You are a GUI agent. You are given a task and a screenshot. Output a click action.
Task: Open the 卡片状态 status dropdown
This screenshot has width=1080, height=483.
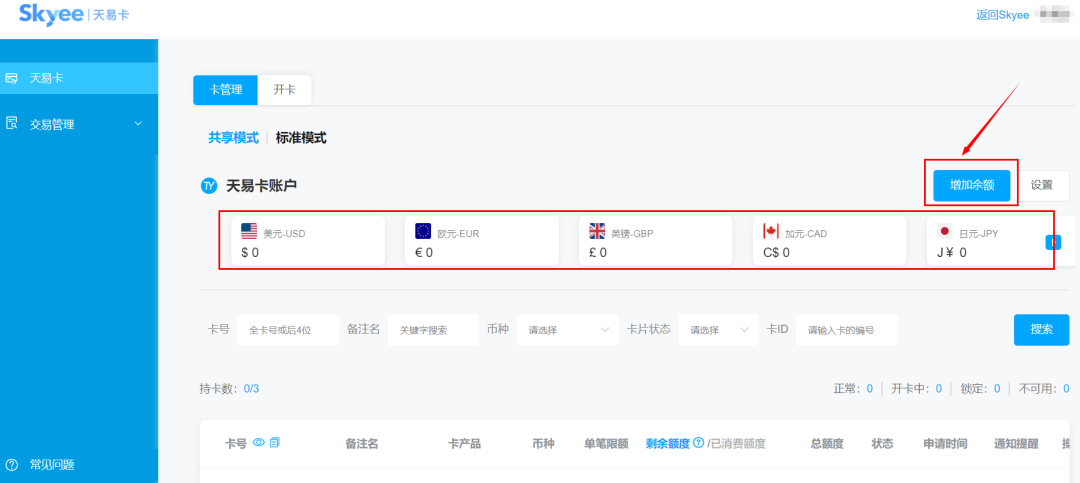[x=718, y=330]
